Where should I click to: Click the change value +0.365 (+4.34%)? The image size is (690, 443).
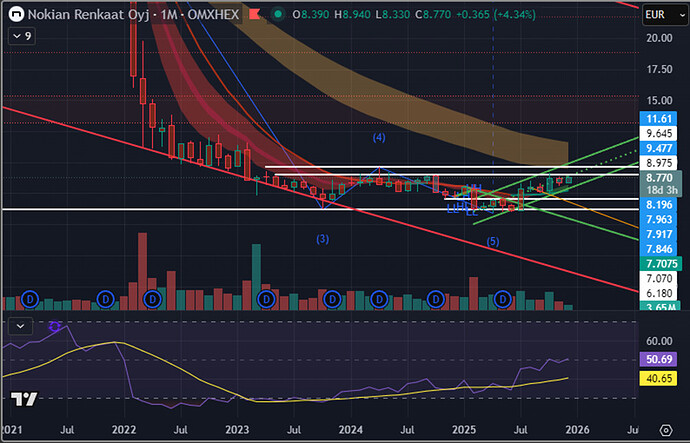pyautogui.click(x=495, y=15)
